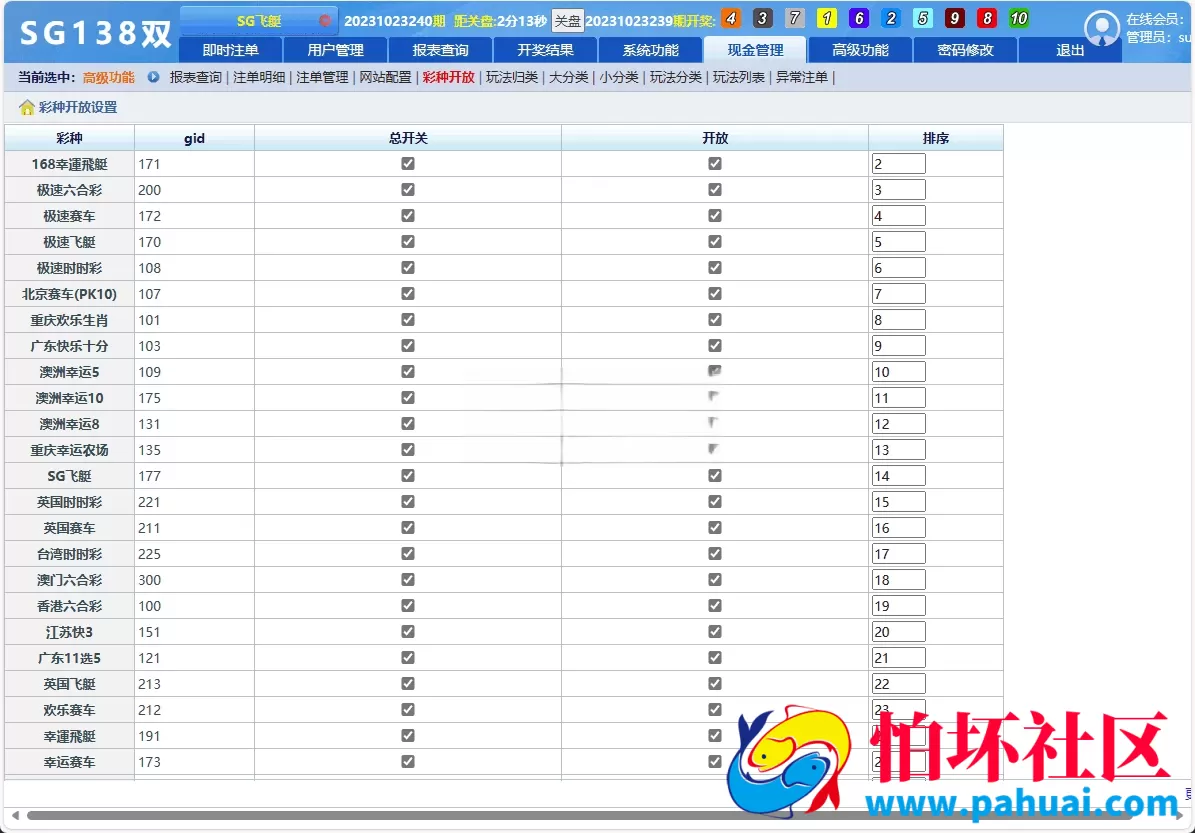
Task: Toggle 开放 checkbox for 澳门六合彩
Action: (x=715, y=579)
